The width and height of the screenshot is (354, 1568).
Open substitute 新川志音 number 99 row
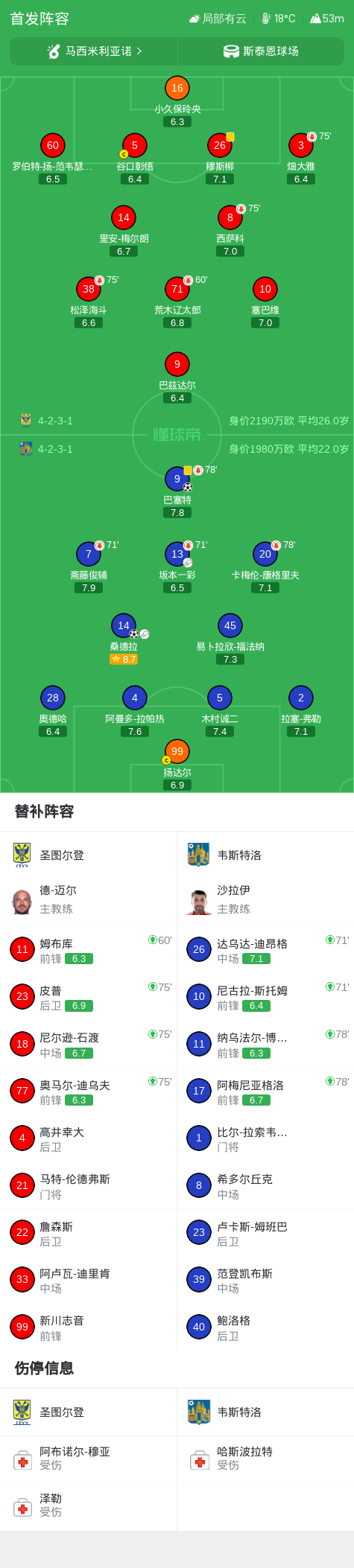[x=89, y=1328]
